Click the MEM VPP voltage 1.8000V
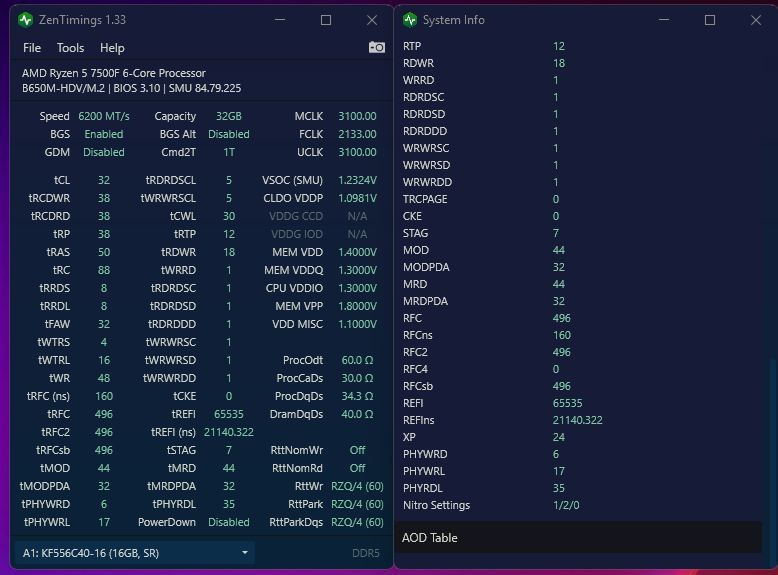 pos(357,306)
